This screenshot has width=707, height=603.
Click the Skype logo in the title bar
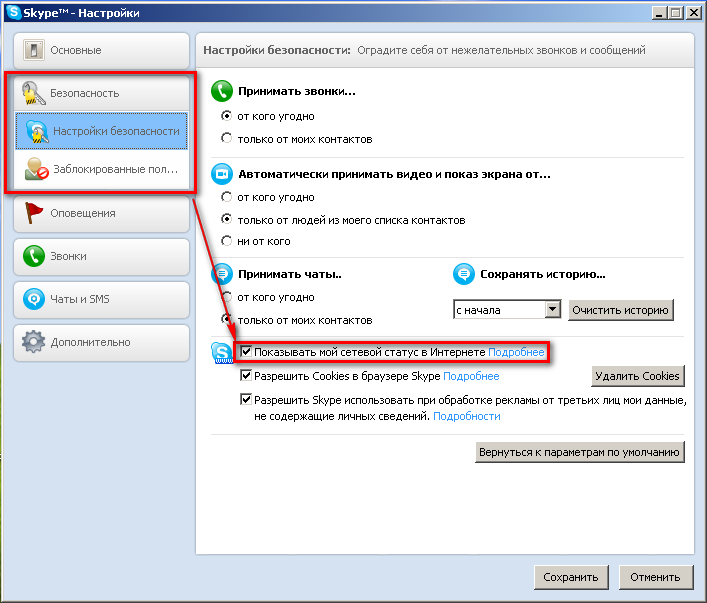(x=14, y=12)
